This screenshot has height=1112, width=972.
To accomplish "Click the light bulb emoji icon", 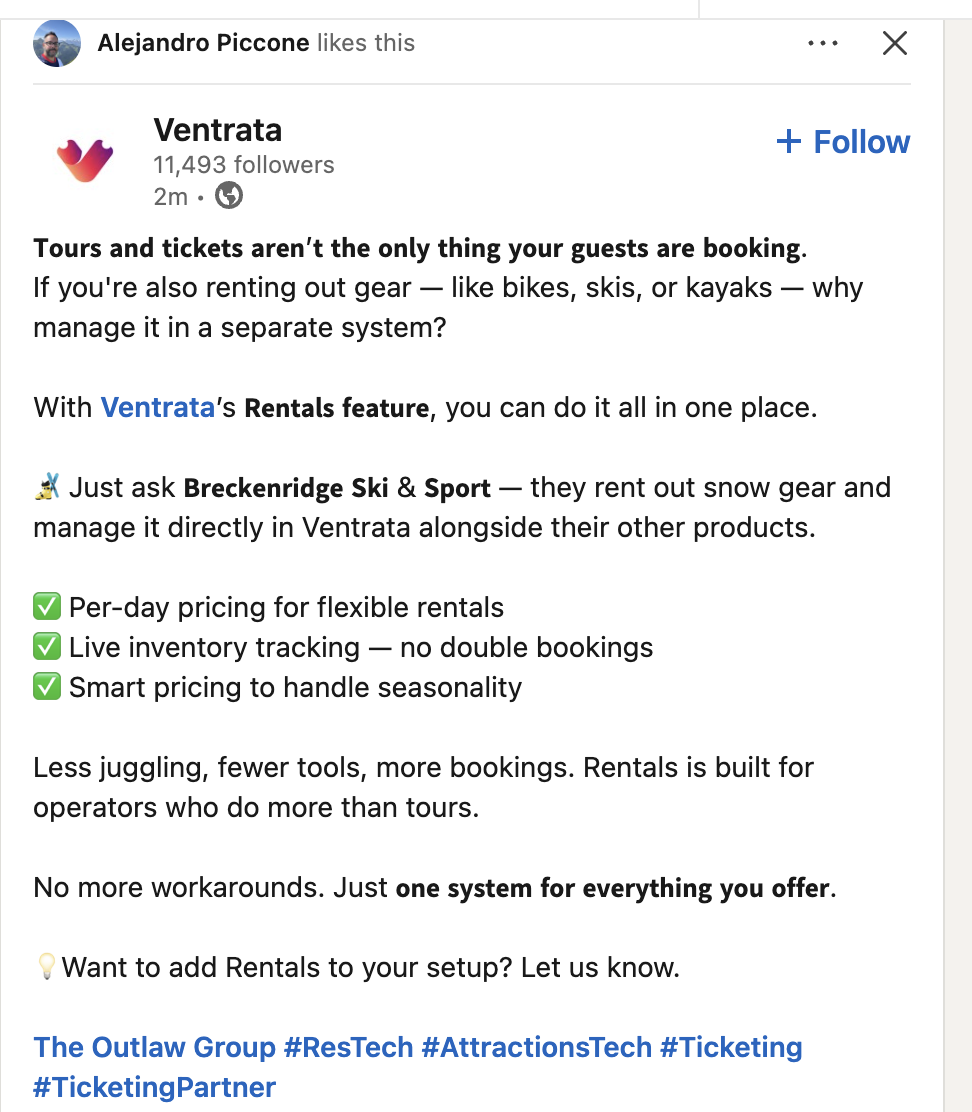I will coord(46,967).
